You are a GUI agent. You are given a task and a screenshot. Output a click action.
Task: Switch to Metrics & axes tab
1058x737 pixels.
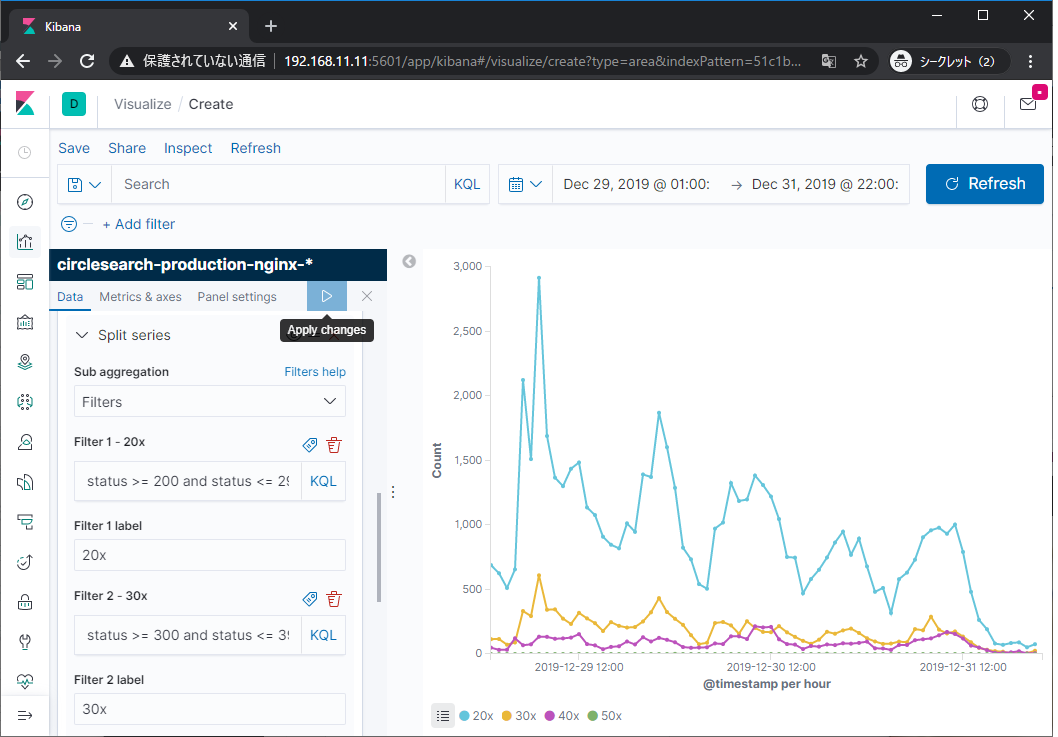(x=140, y=297)
